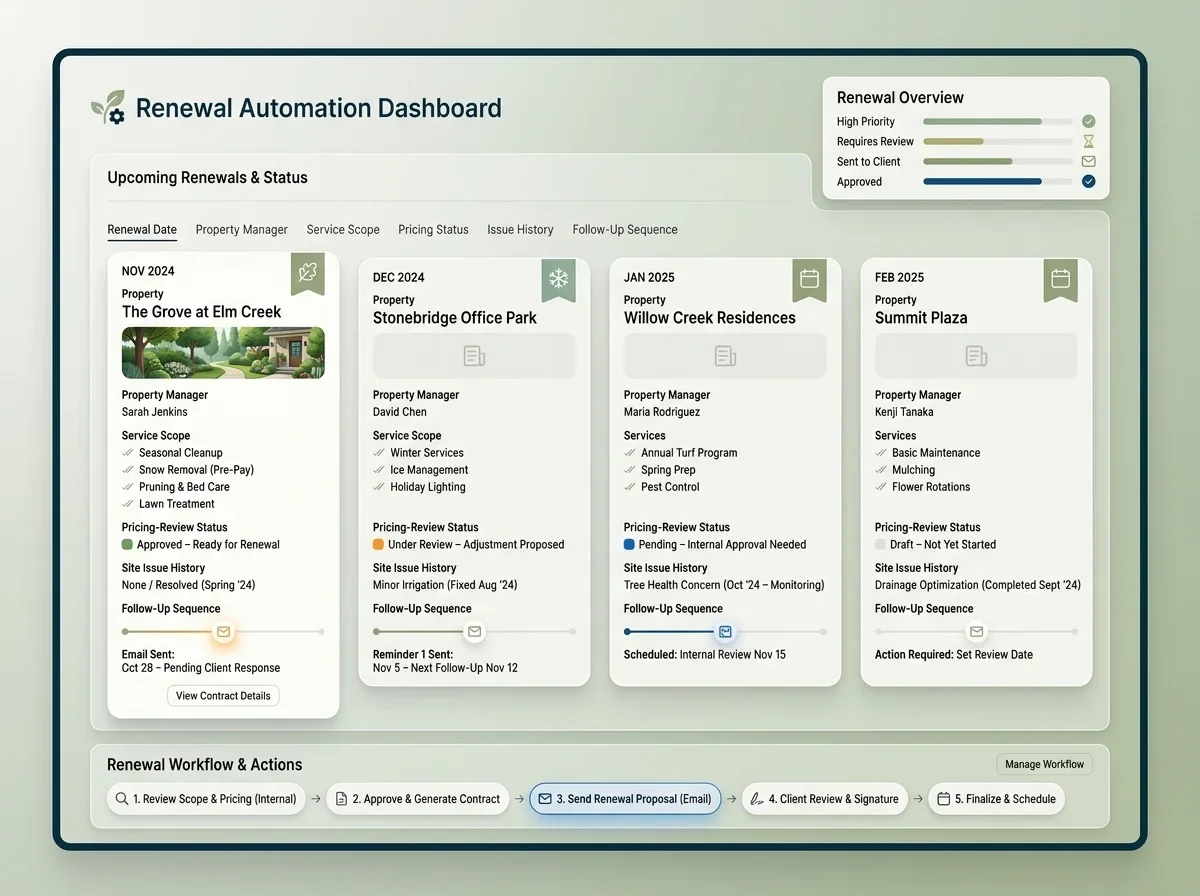Viewport: 1200px width, 896px height.
Task: Select the Renewal Date tab
Action: [x=142, y=230]
